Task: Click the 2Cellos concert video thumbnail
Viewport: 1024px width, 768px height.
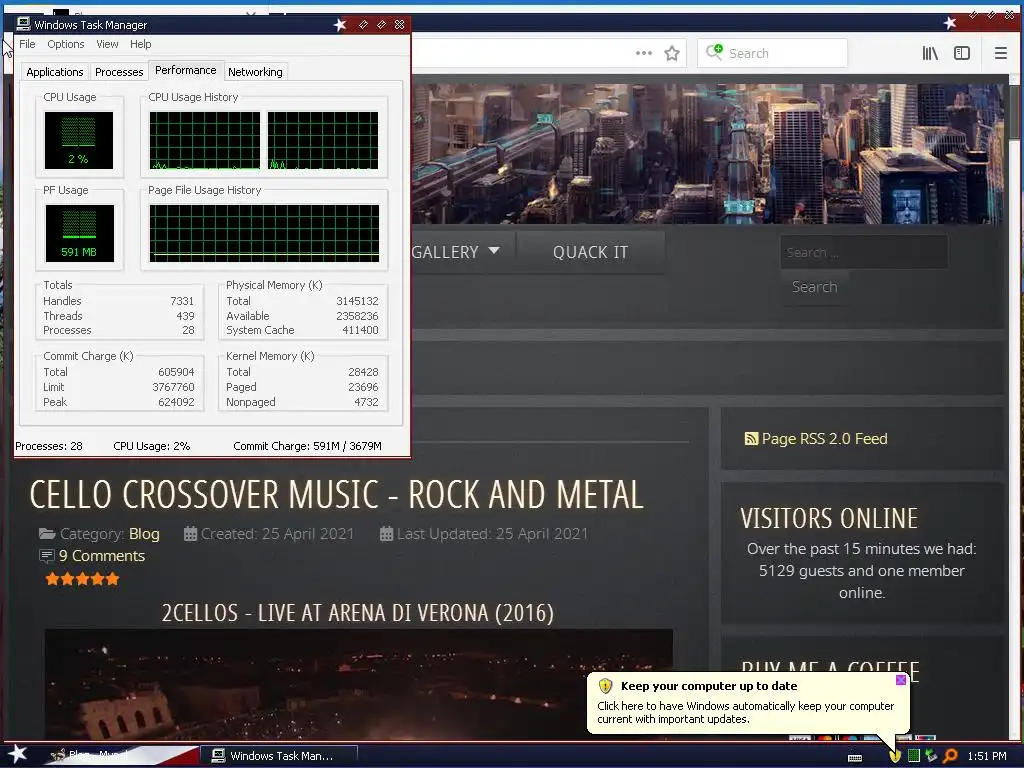Action: [359, 684]
